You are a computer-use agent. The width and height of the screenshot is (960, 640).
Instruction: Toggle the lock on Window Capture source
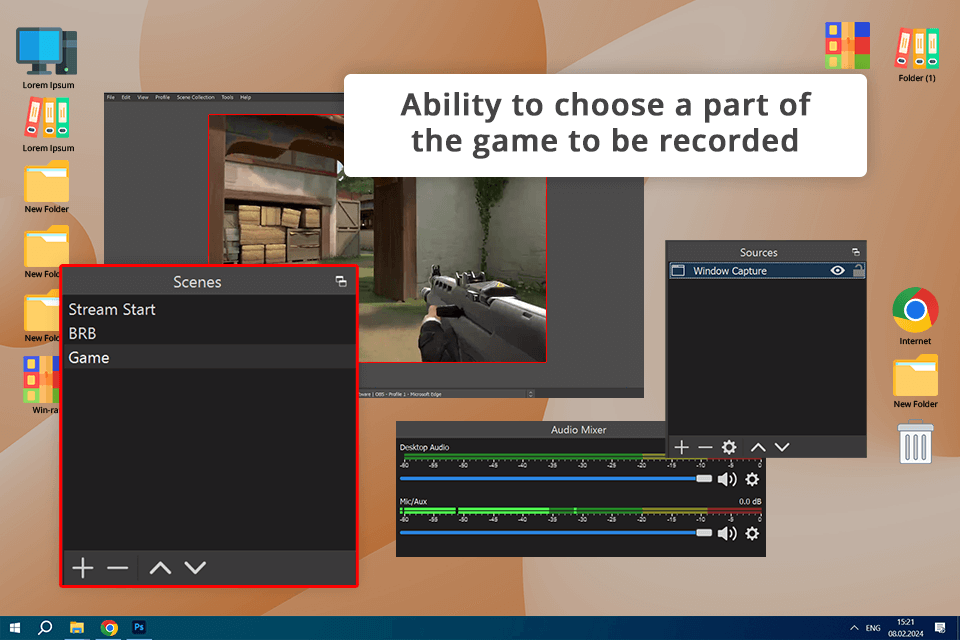[x=858, y=270]
